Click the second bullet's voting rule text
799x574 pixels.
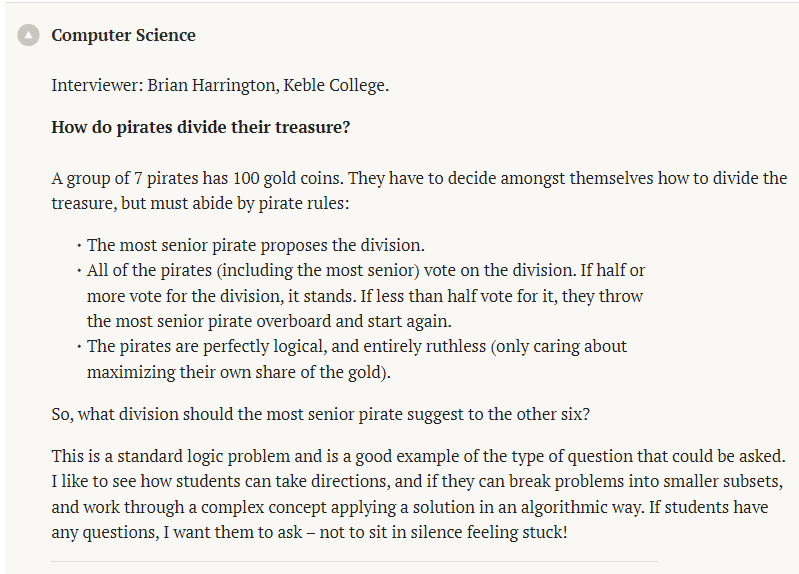coord(366,296)
